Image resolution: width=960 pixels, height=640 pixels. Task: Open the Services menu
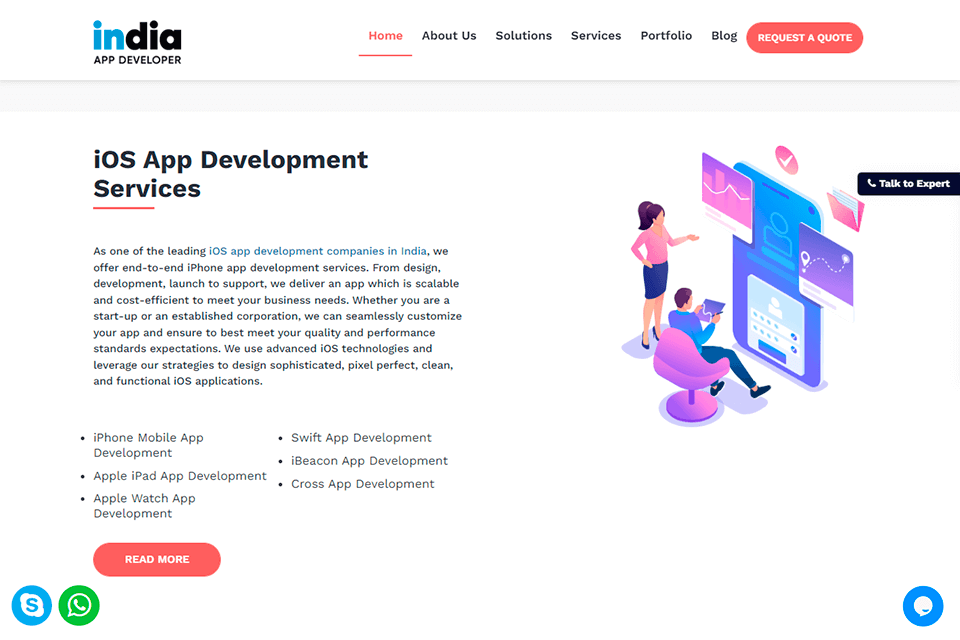(x=596, y=36)
